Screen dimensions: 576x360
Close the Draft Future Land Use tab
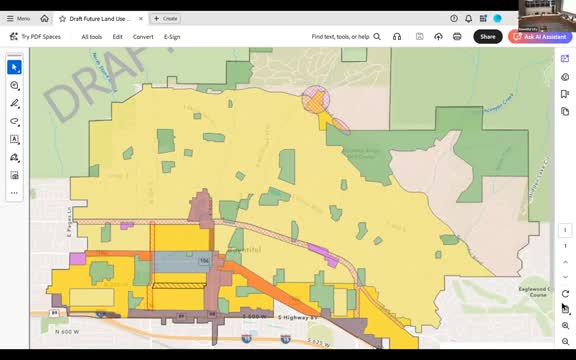(x=141, y=18)
